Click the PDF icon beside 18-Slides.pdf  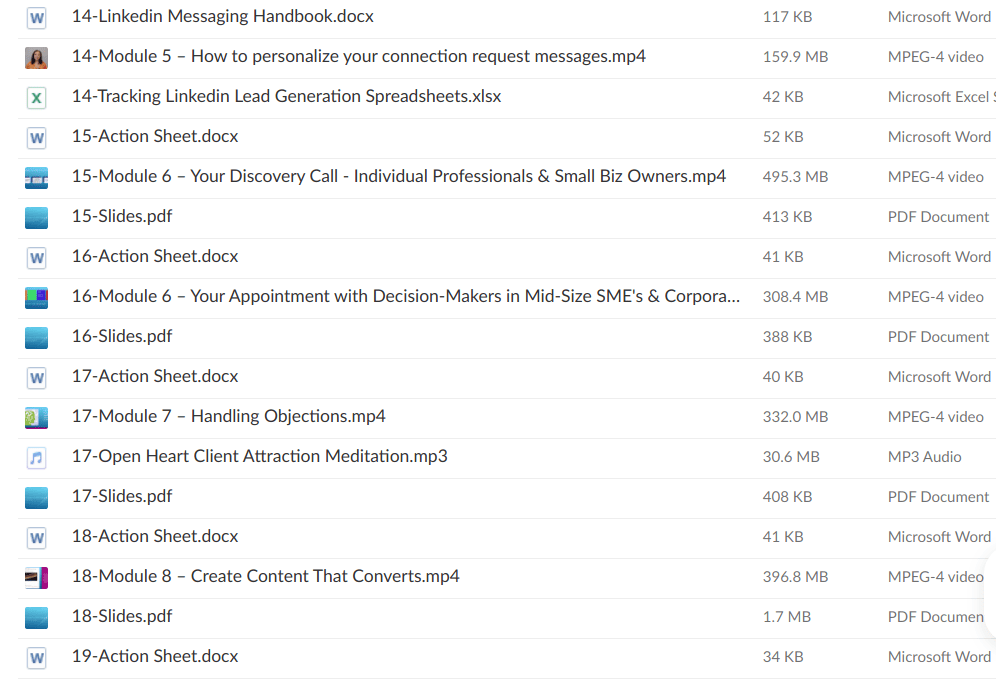[x=37, y=617]
